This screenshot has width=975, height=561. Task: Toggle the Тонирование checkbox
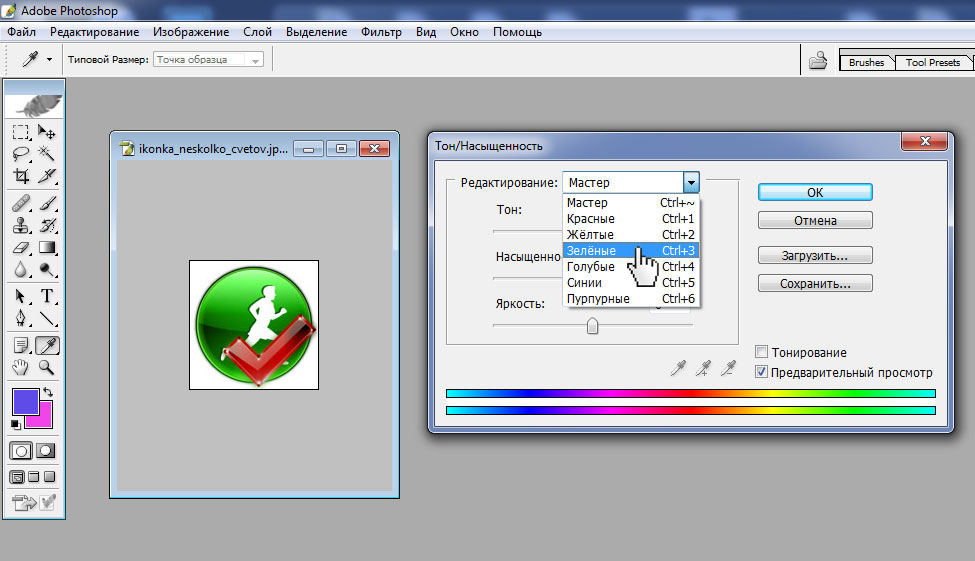click(x=761, y=352)
